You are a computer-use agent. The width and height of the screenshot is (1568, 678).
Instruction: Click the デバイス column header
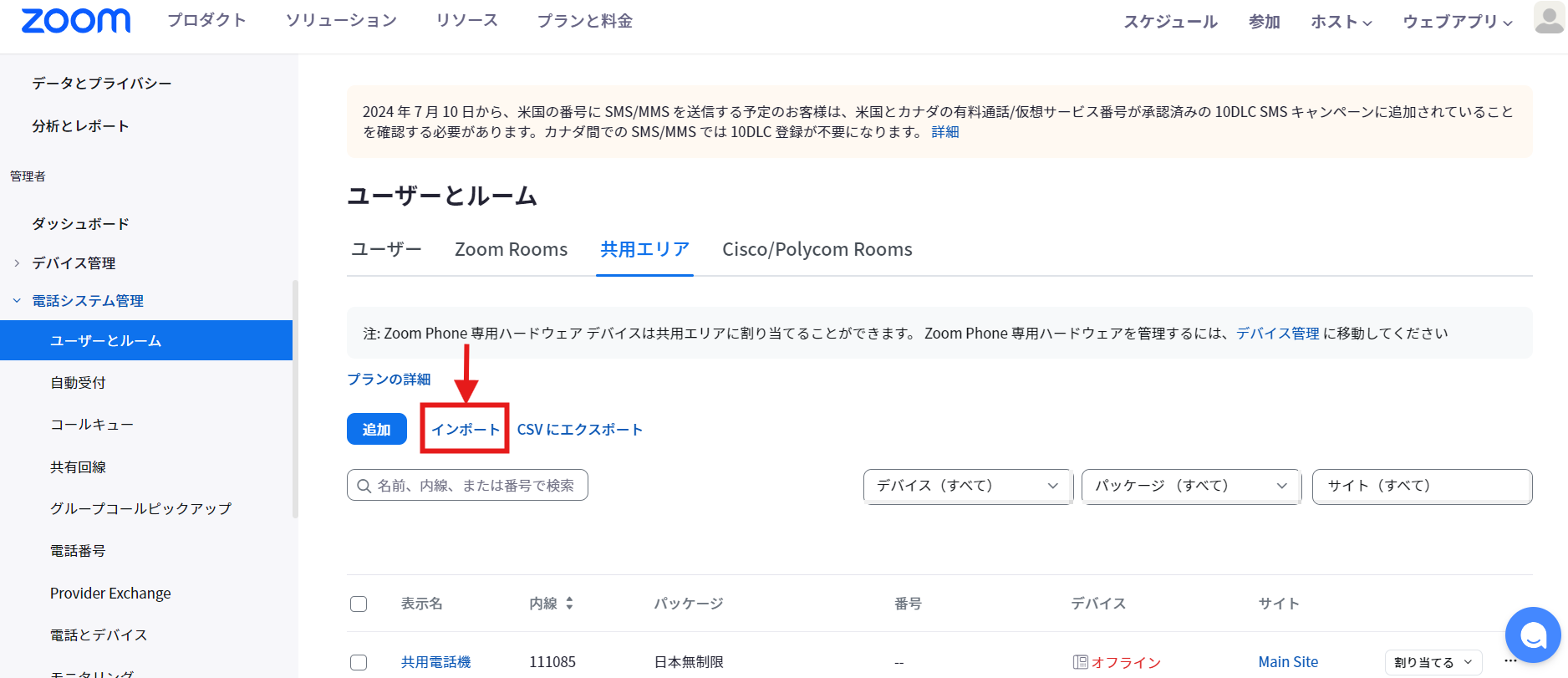1098,603
